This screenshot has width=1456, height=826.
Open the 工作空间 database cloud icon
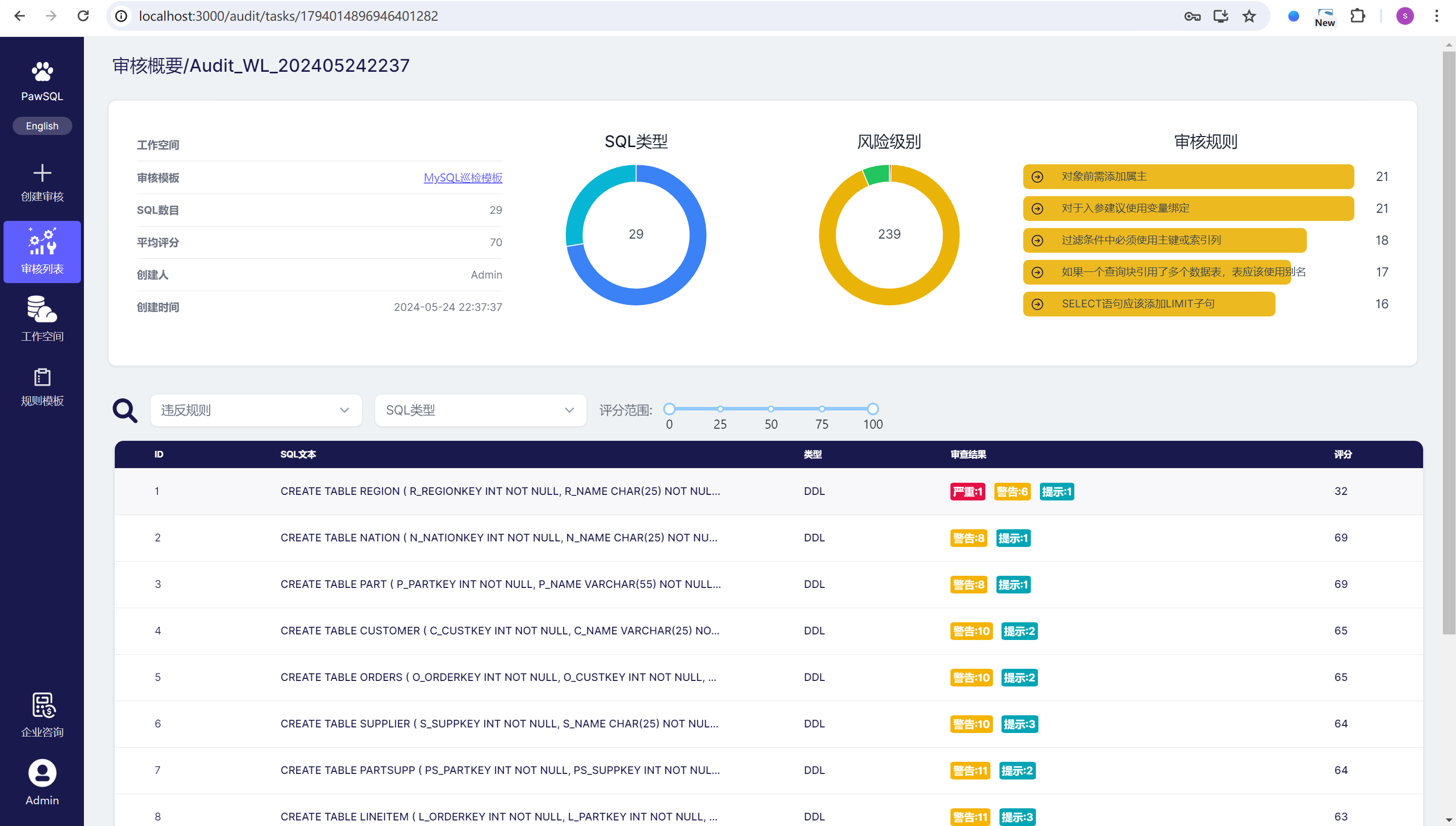42,310
